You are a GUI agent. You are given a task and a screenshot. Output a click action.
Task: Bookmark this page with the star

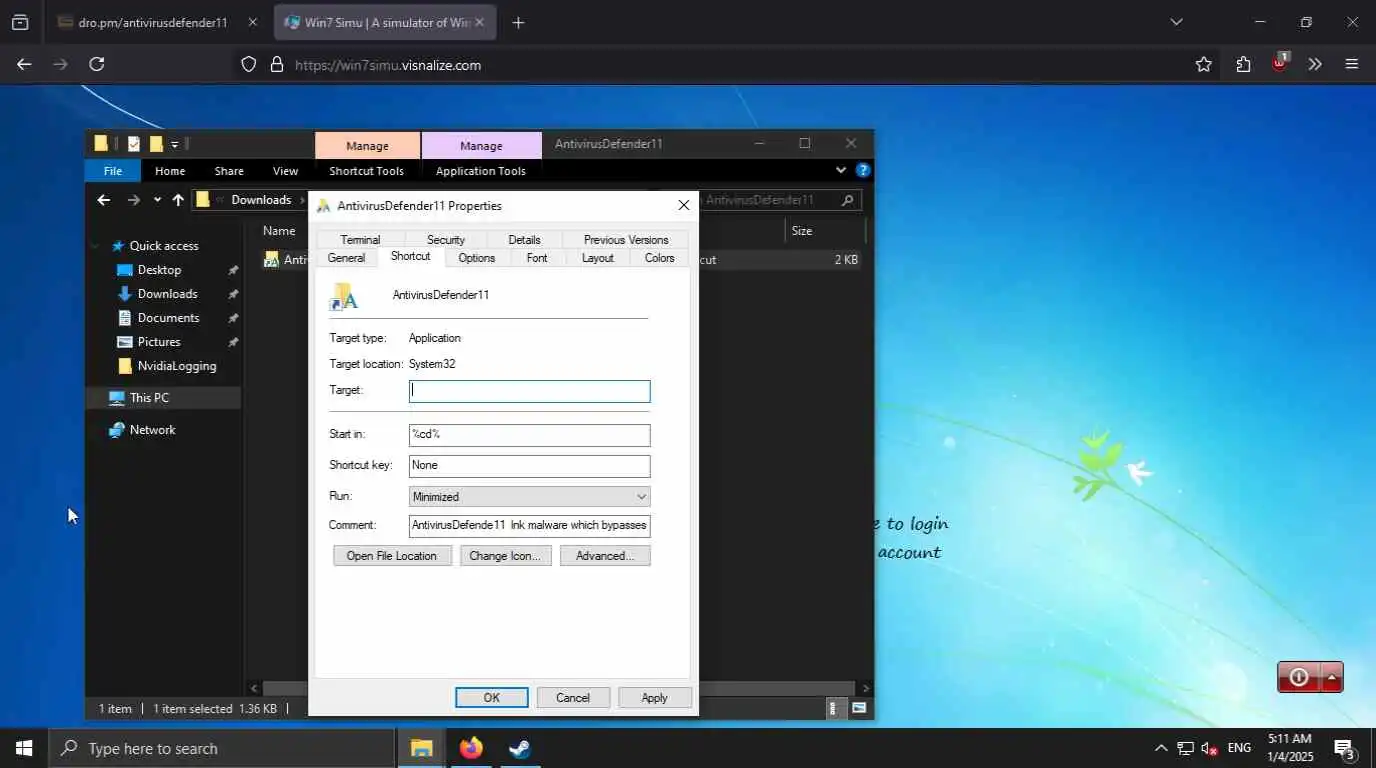1203,64
